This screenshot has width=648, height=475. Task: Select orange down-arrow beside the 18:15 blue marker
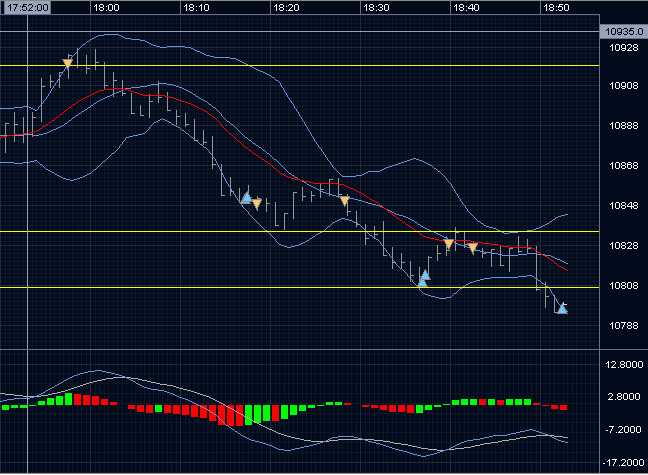point(257,204)
